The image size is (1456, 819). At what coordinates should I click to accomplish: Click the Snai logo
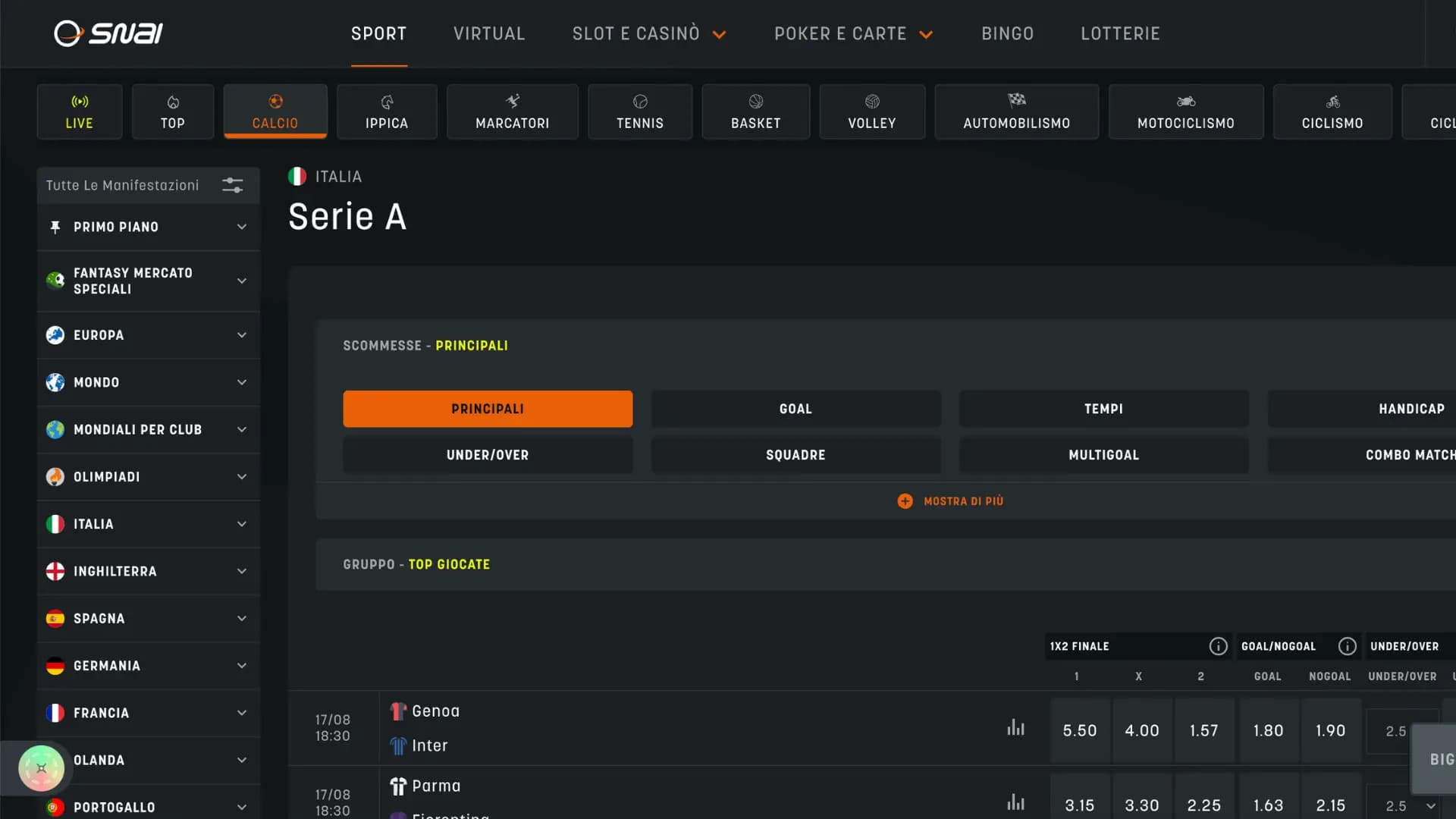pyautogui.click(x=108, y=33)
